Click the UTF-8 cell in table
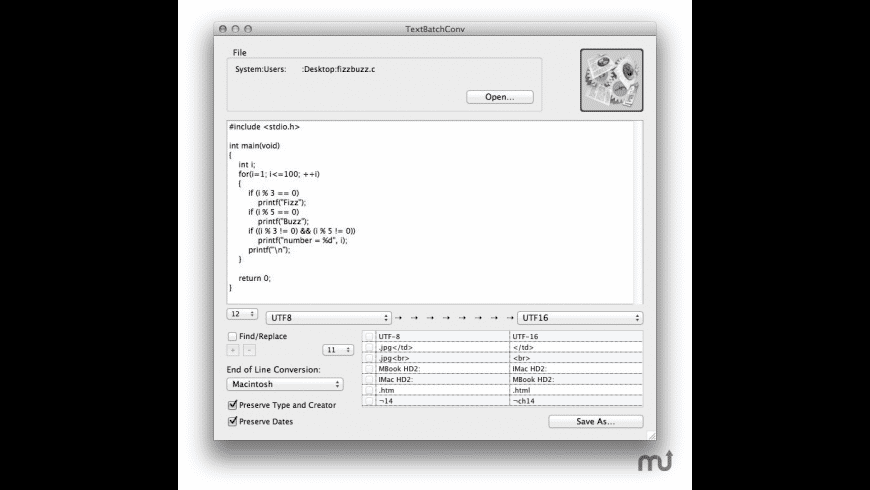This screenshot has height=490, width=870. pos(442,336)
